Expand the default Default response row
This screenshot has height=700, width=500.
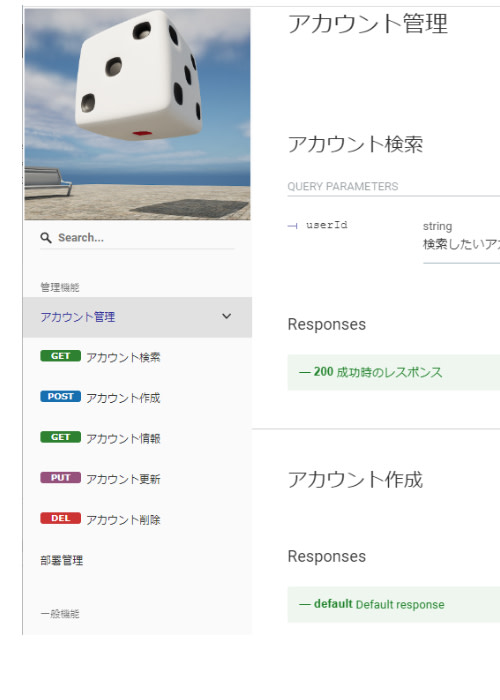coord(394,604)
